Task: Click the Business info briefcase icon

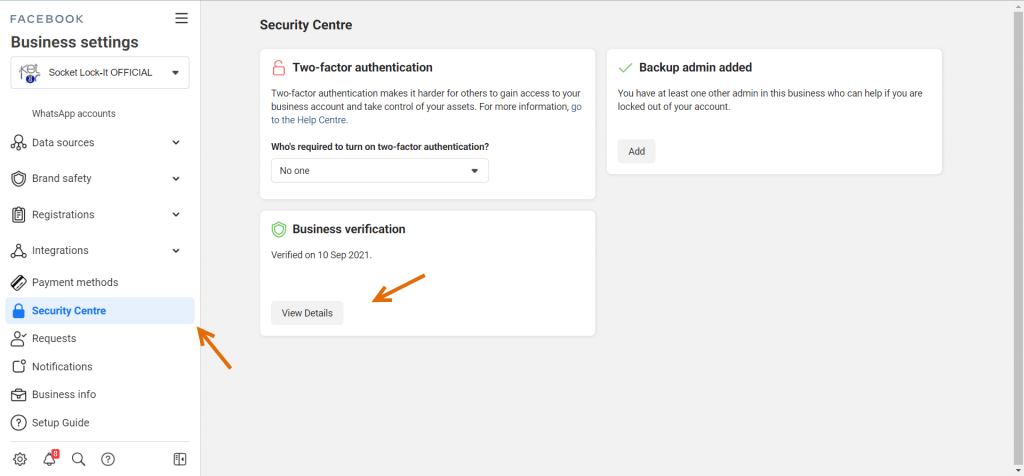Action: (19, 394)
